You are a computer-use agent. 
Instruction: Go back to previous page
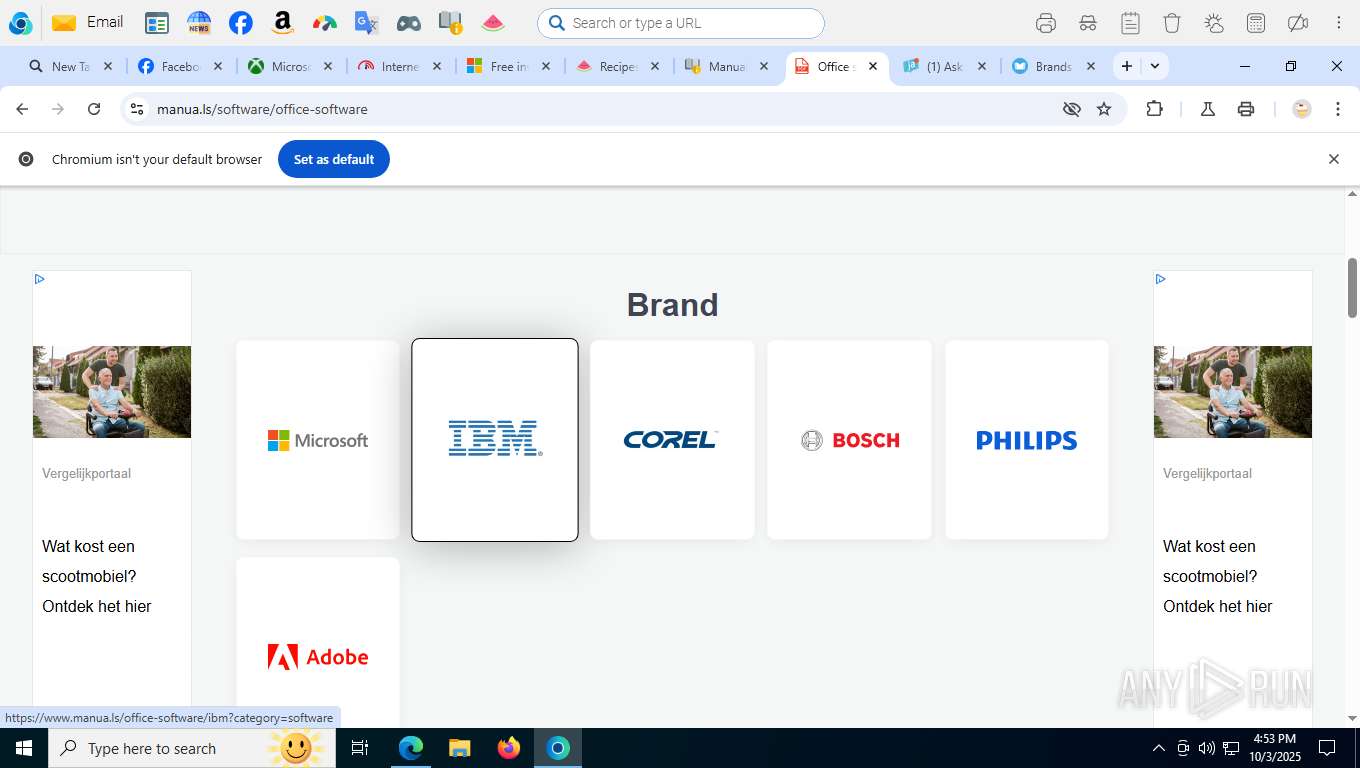coord(22,109)
